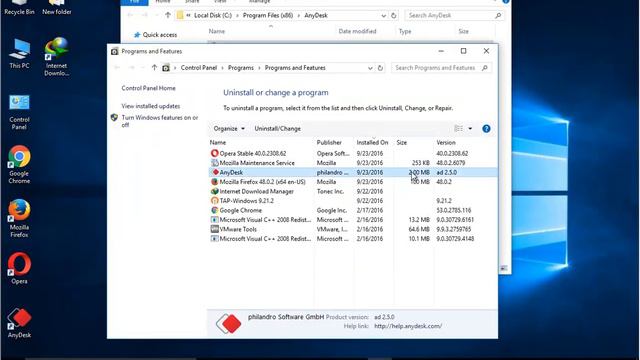Click the shield icon beside Windows features
Viewport: 640px width, 360px height.
114,118
